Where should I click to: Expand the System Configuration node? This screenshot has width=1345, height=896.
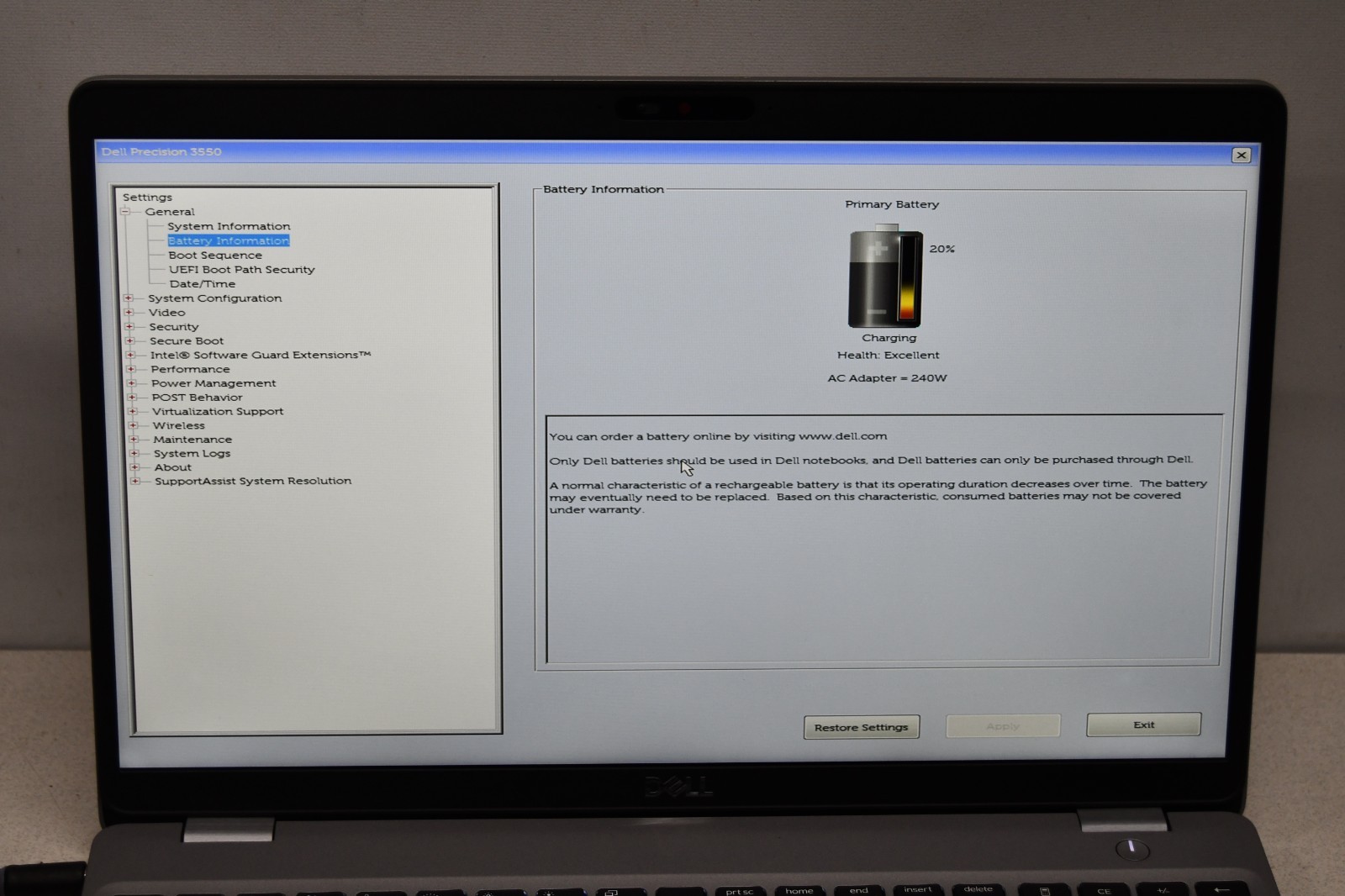[x=128, y=298]
